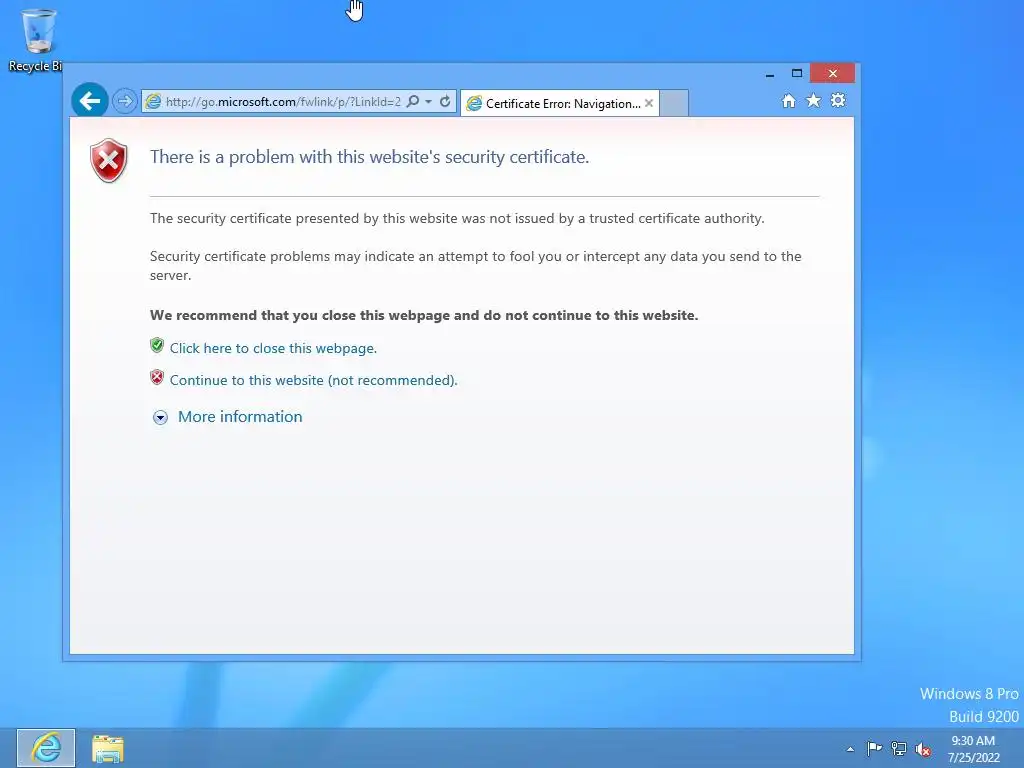The width and height of the screenshot is (1024, 768).
Task: Select the Recycle Bin desktop icon
Action: click(37, 40)
